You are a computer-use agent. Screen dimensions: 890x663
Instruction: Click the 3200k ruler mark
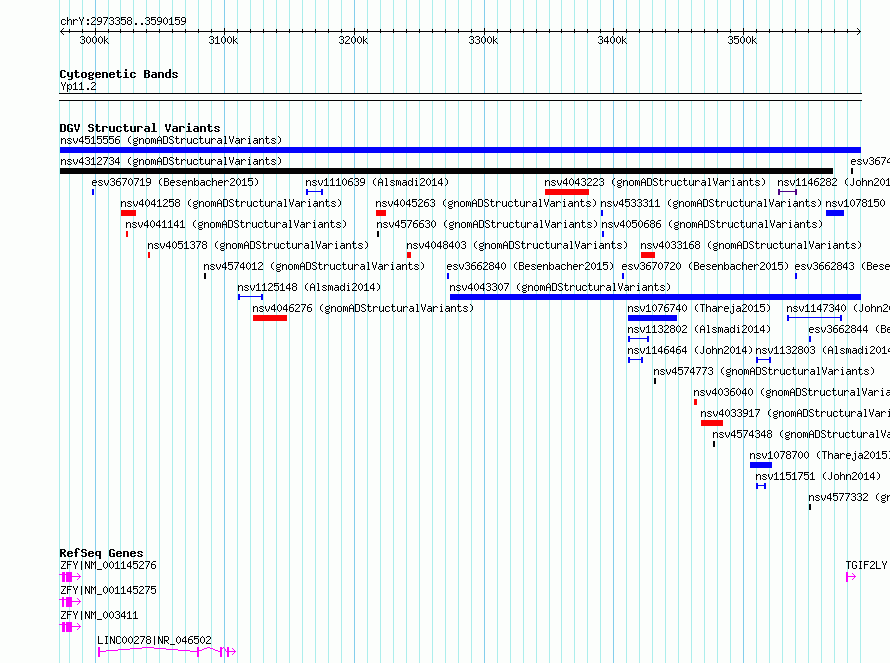coord(353,40)
